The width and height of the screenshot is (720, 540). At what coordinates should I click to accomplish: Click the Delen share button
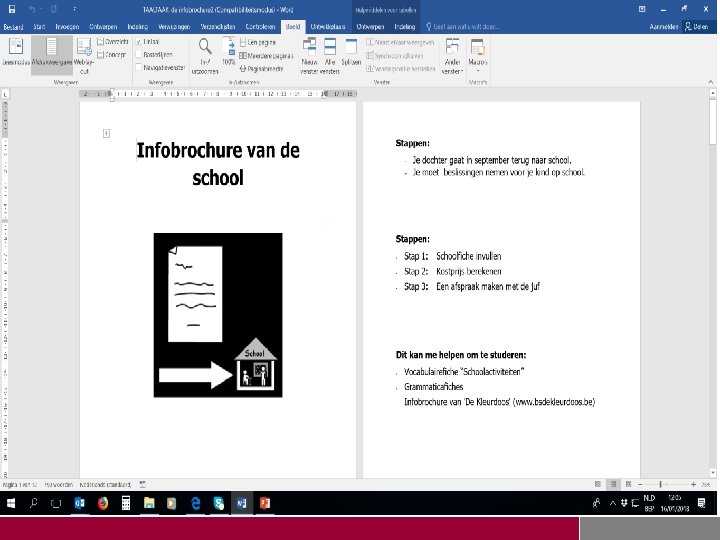tap(697, 27)
